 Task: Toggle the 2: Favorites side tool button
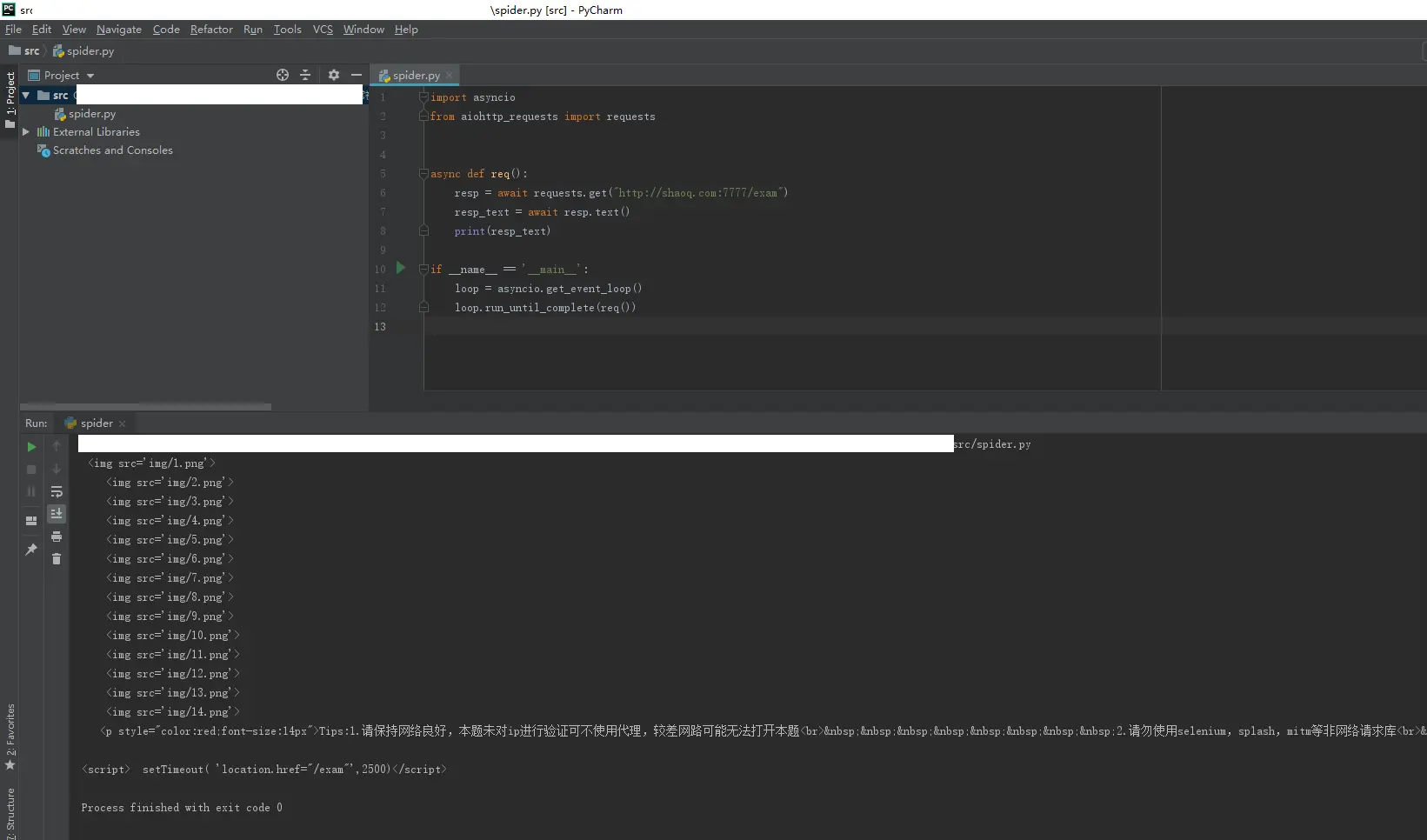[x=10, y=737]
